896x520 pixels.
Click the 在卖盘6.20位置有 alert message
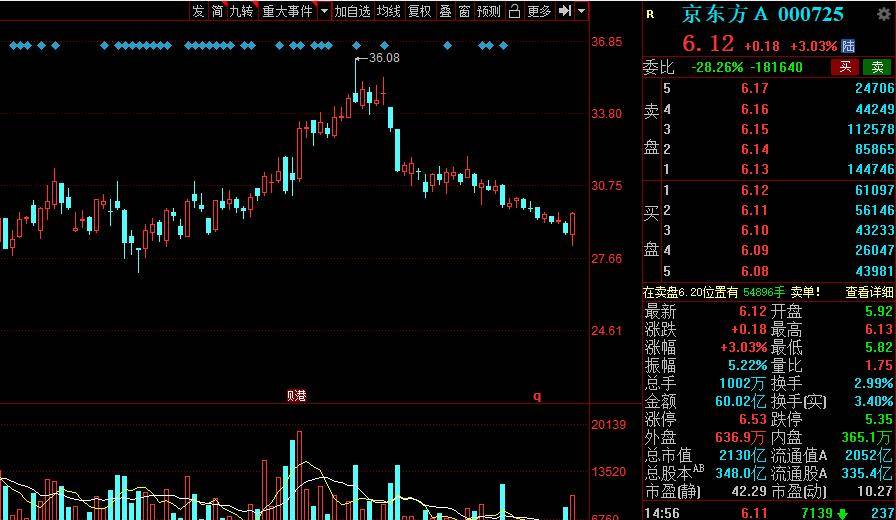[731, 292]
